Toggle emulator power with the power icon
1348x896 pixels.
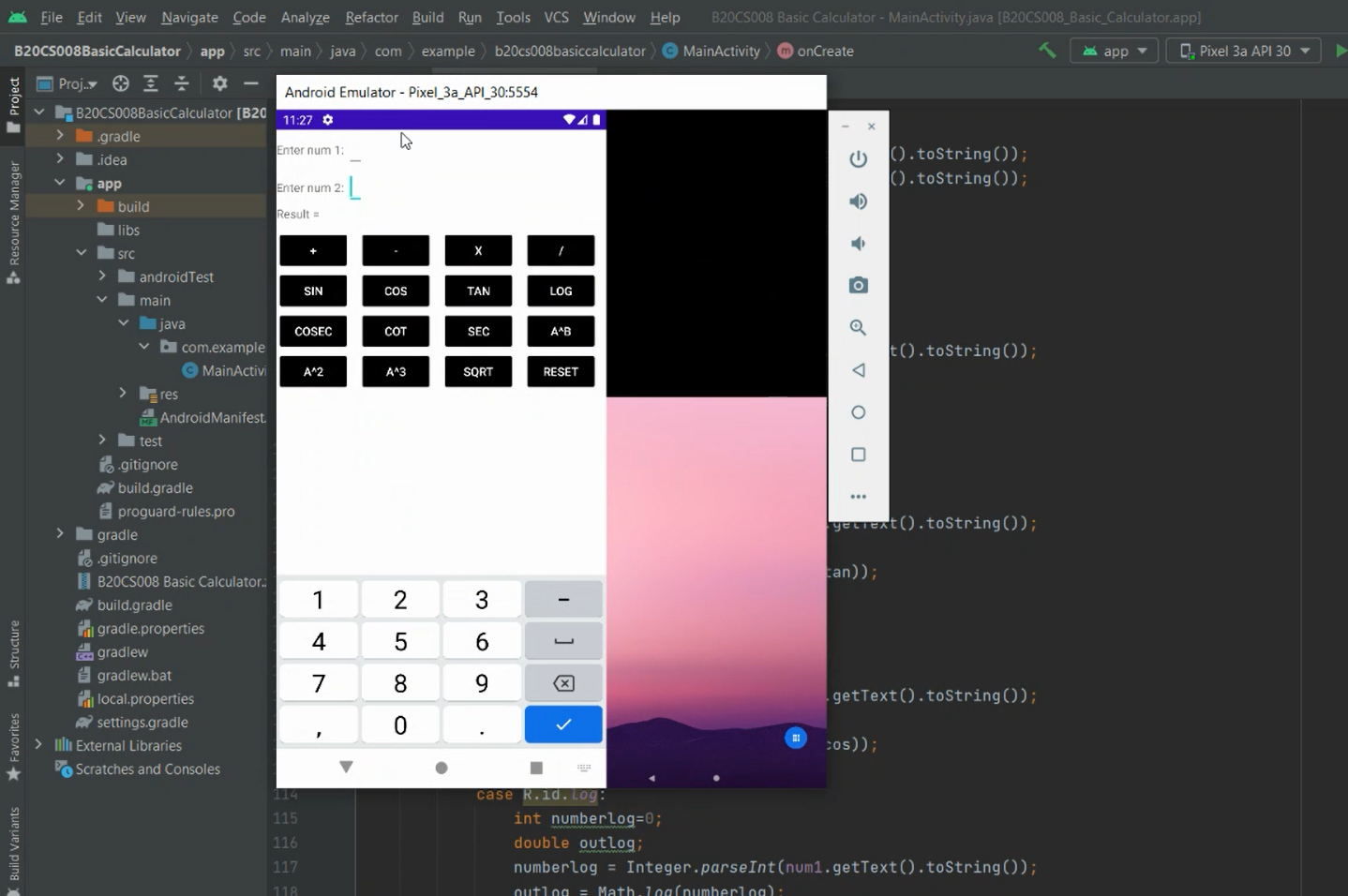(858, 158)
